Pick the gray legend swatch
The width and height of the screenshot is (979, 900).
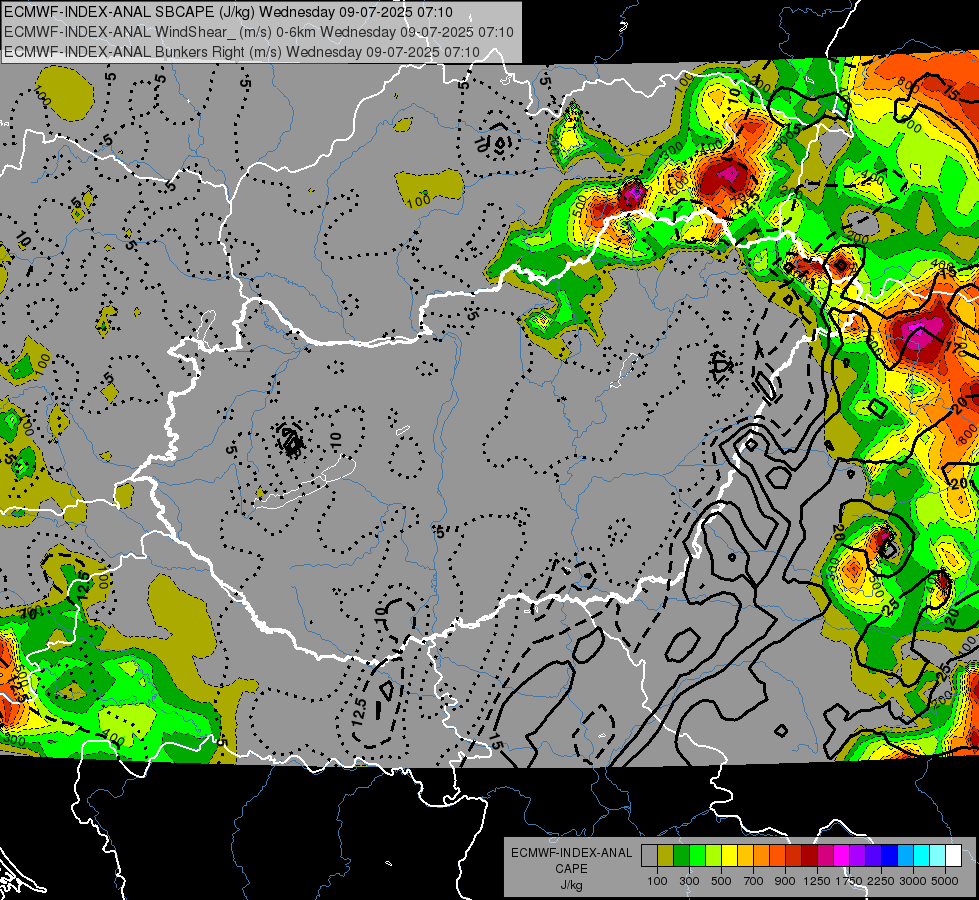tap(649, 856)
